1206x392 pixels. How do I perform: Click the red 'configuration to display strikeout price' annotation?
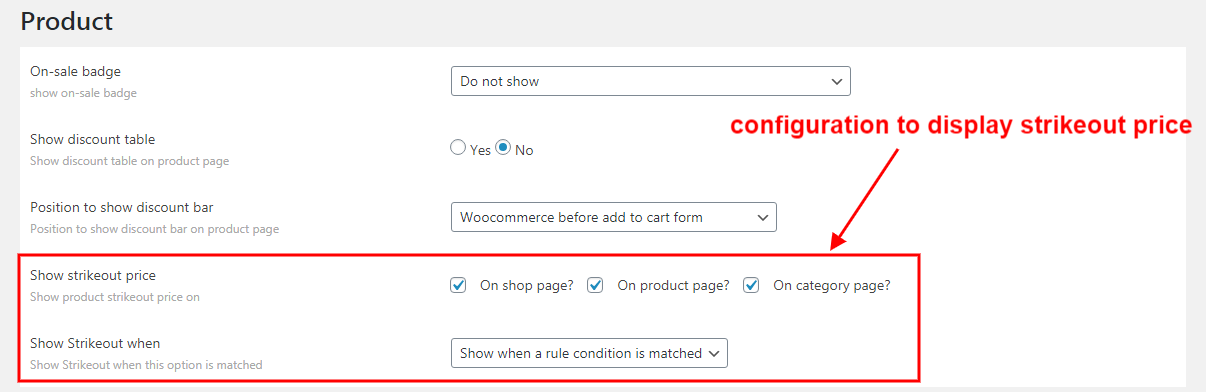960,126
